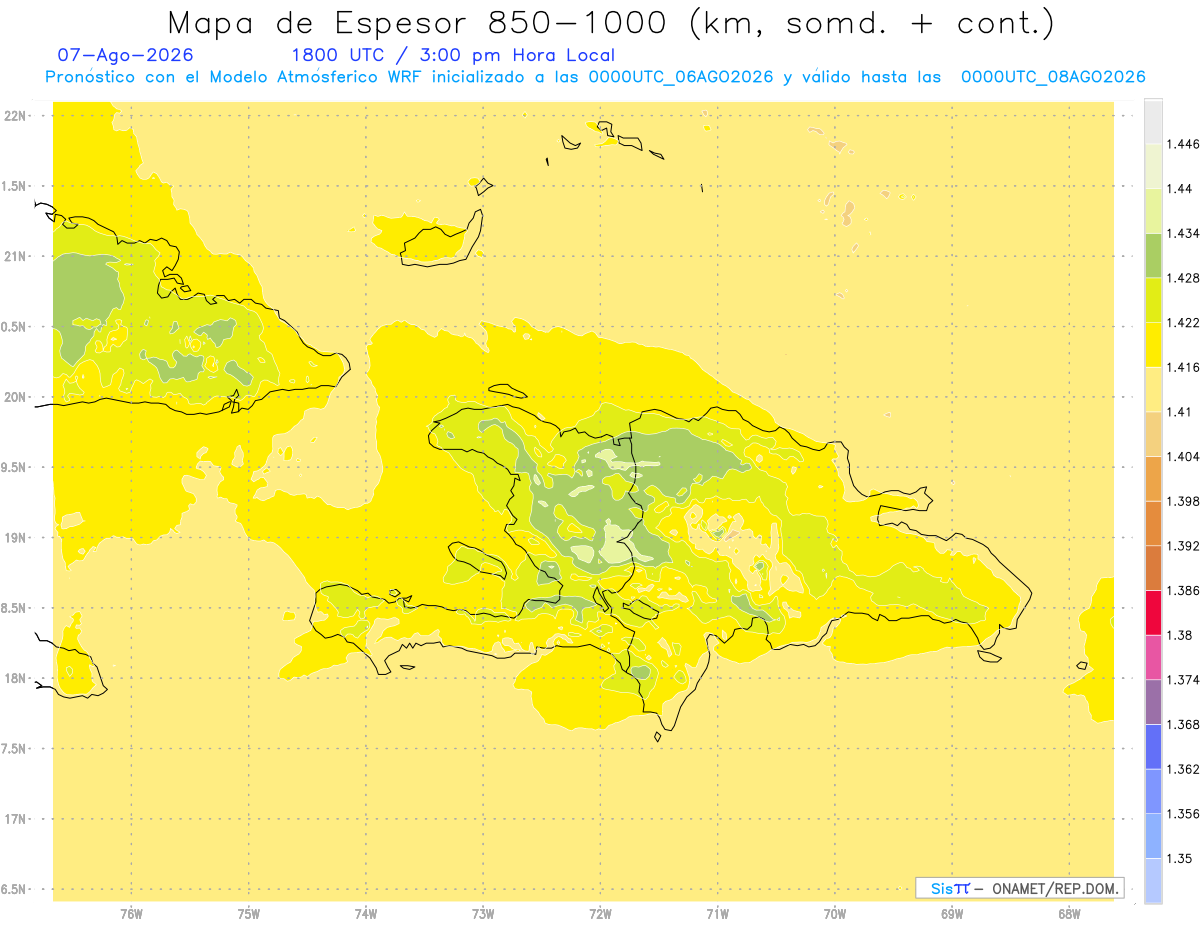Click the longitude label 70W
Screen dimensions: 1200x927
point(834,913)
